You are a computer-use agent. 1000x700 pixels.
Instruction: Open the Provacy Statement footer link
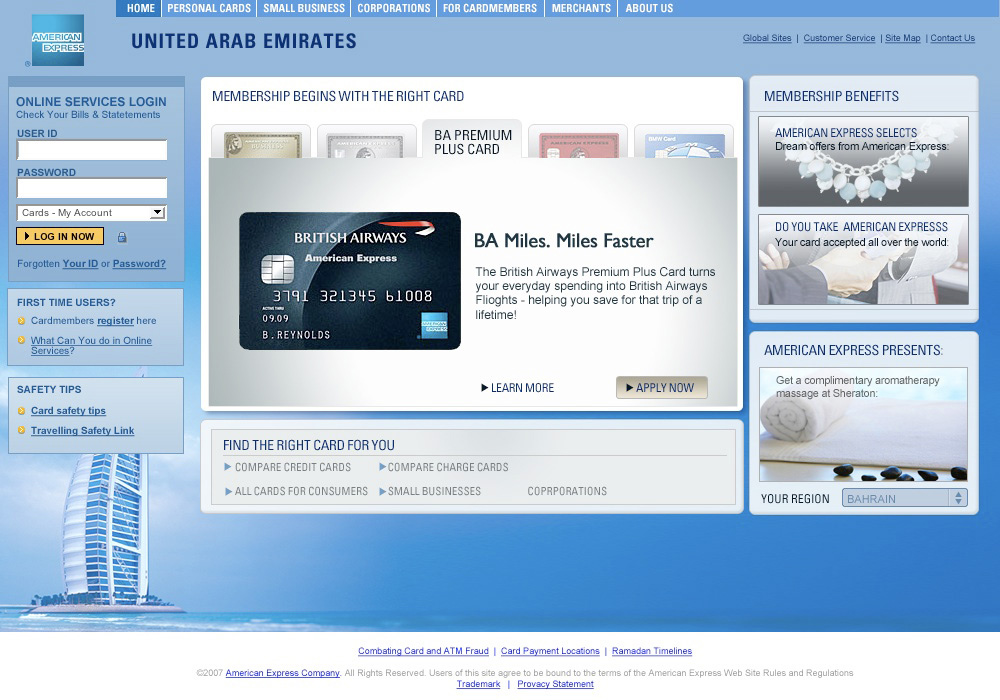click(555, 684)
